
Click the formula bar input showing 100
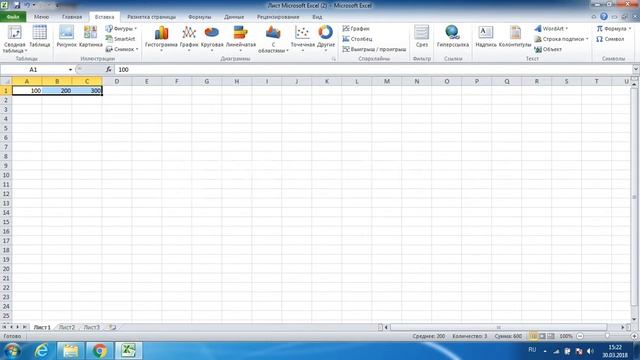point(373,69)
